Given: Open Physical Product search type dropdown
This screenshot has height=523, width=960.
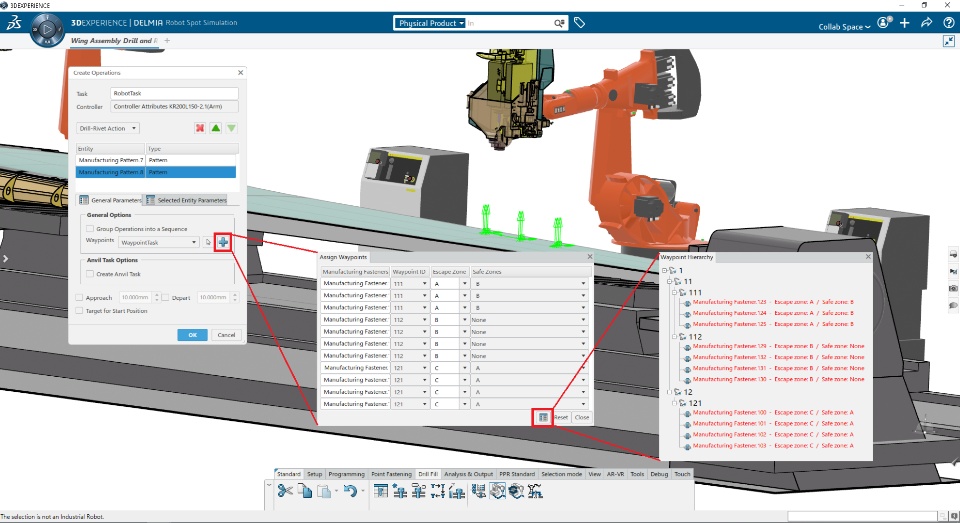Looking at the screenshot, I should 429,23.
